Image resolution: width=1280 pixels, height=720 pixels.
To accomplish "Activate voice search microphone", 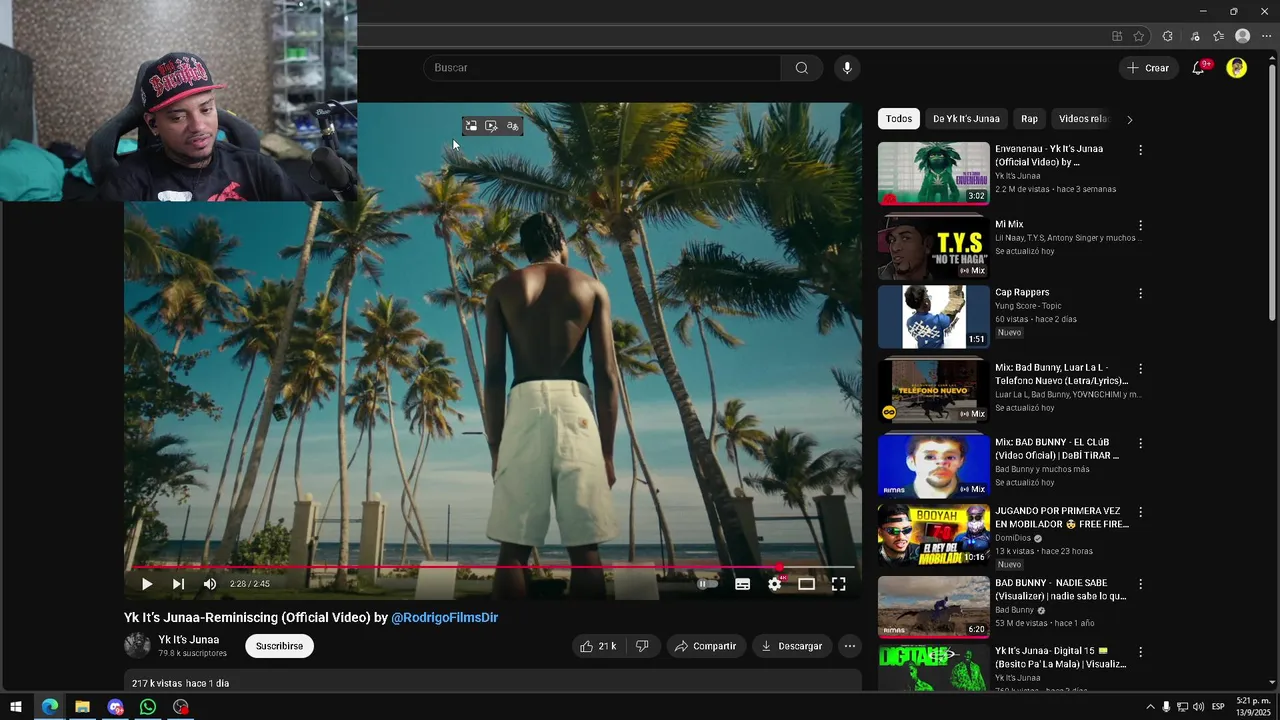I will click(x=847, y=68).
